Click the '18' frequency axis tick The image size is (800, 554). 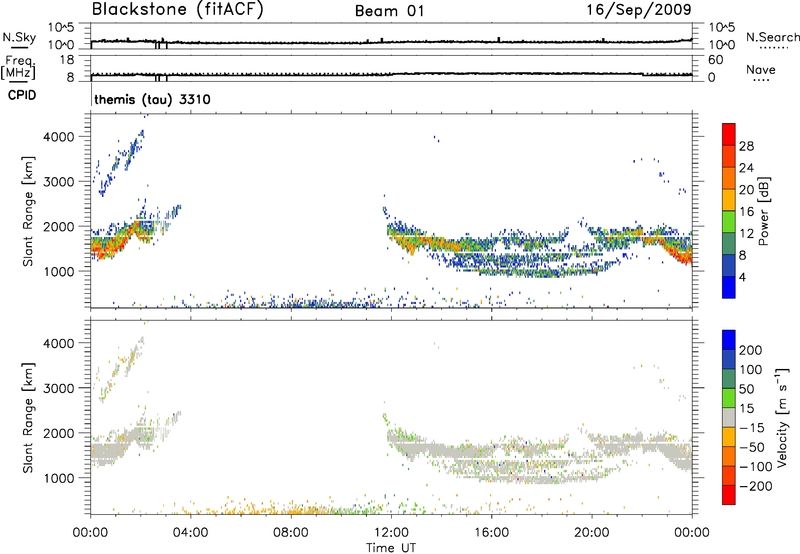click(67, 60)
